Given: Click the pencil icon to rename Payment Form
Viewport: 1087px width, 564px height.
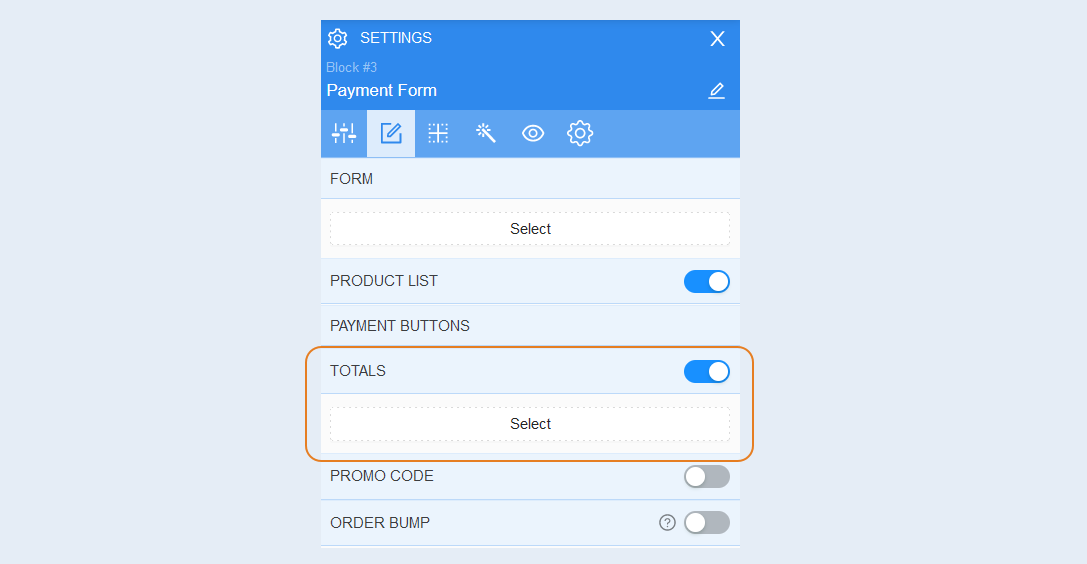Looking at the screenshot, I should point(716,91).
